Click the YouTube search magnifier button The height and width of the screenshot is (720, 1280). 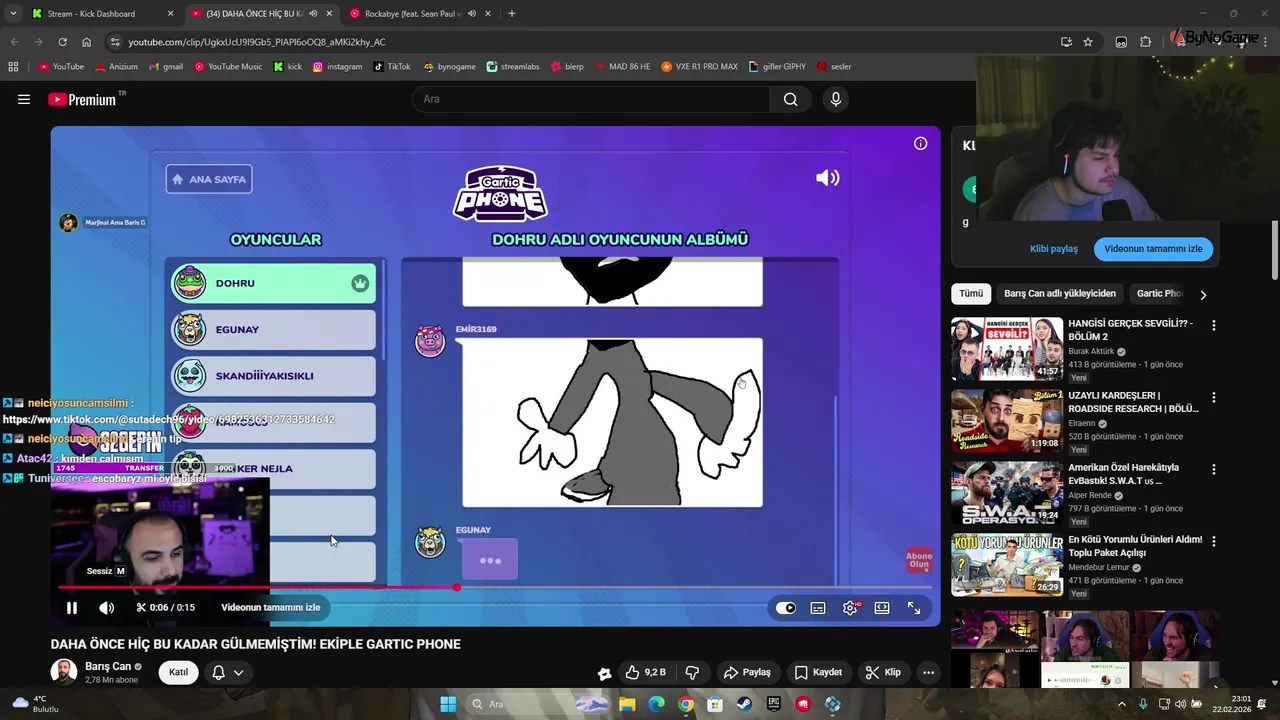pos(791,99)
